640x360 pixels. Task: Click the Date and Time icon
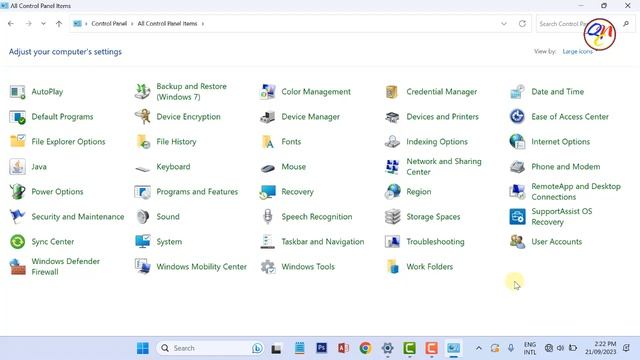pyautogui.click(x=517, y=92)
